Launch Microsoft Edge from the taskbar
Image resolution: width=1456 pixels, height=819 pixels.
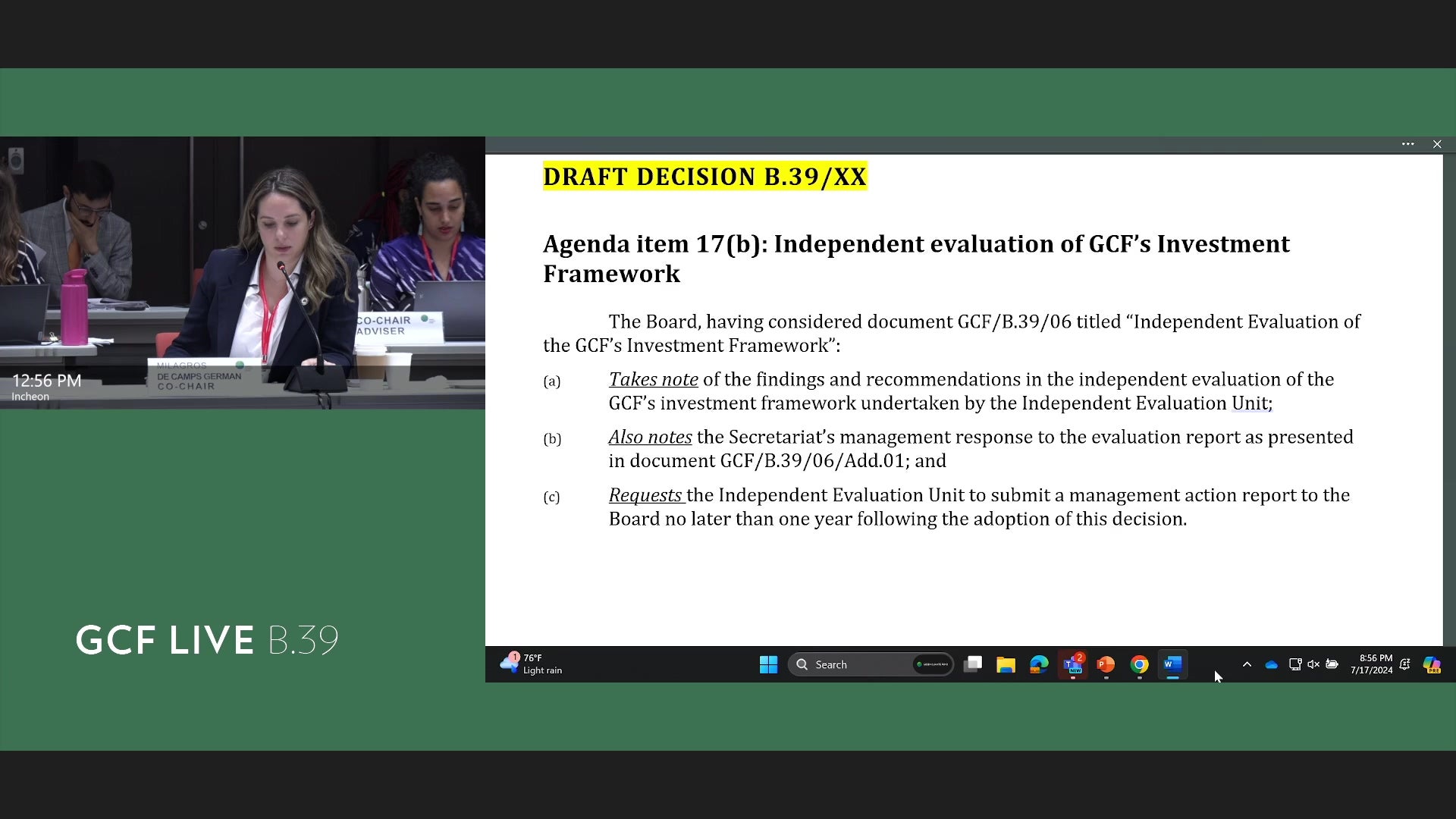[1039, 664]
